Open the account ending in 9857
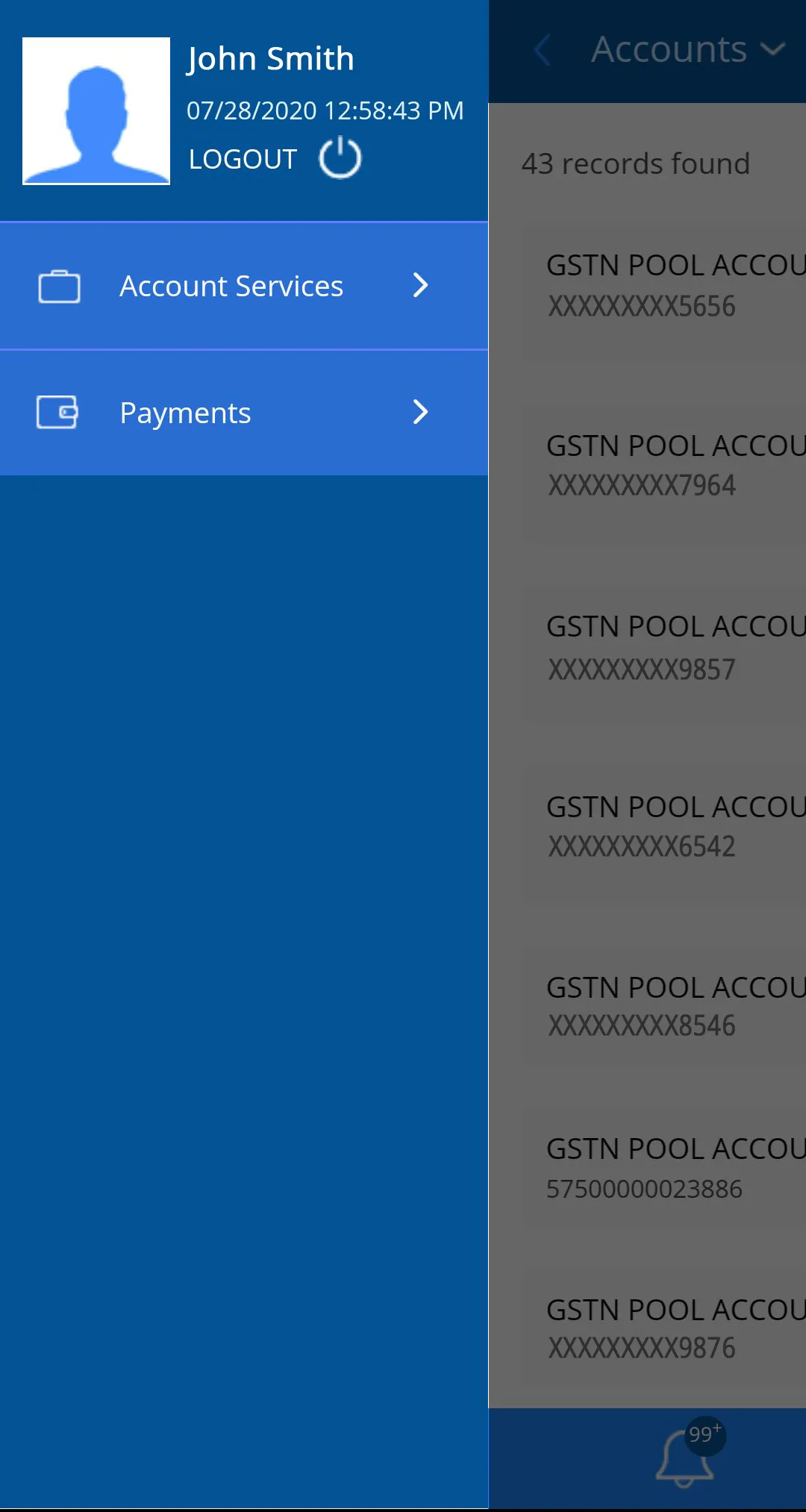The image size is (806, 1512). click(x=664, y=648)
